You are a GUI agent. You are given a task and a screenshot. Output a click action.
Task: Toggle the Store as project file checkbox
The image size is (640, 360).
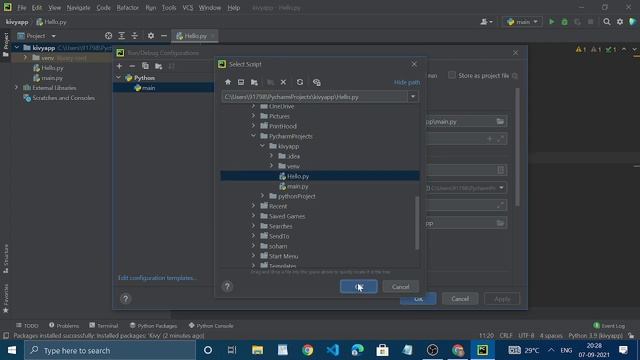[x=452, y=75]
